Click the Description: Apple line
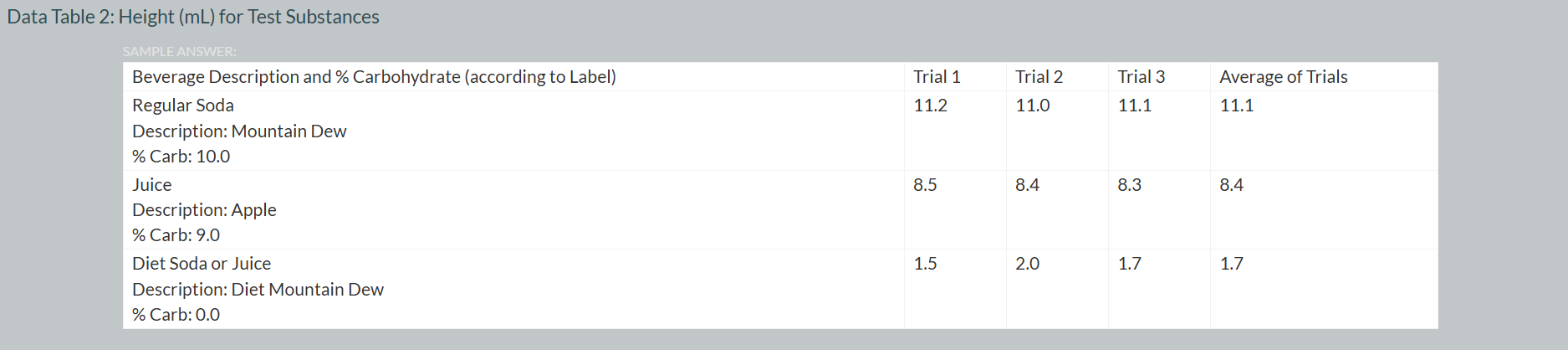Image resolution: width=1568 pixels, height=350 pixels. coord(204,210)
